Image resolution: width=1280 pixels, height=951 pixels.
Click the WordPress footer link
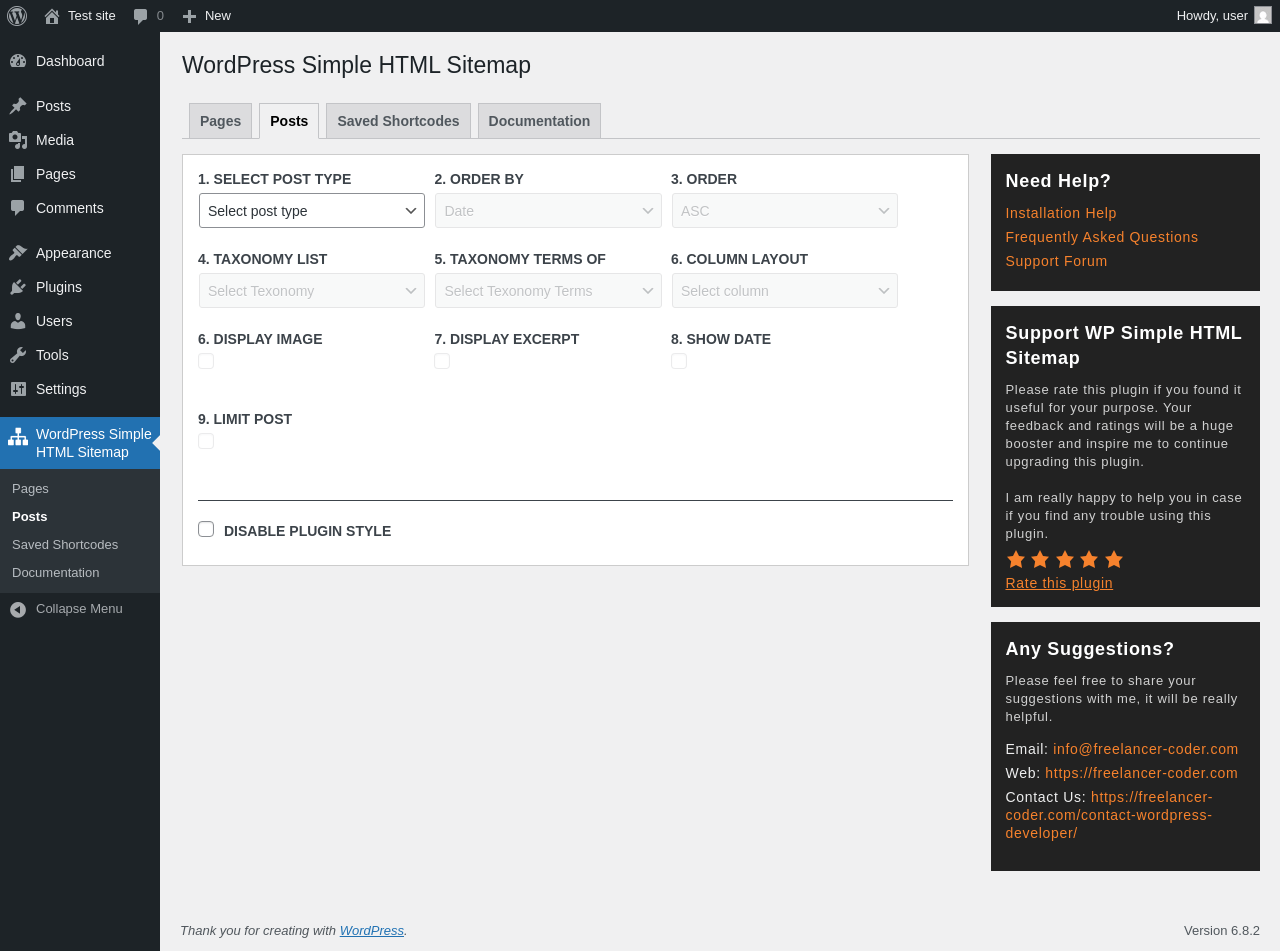click(372, 930)
